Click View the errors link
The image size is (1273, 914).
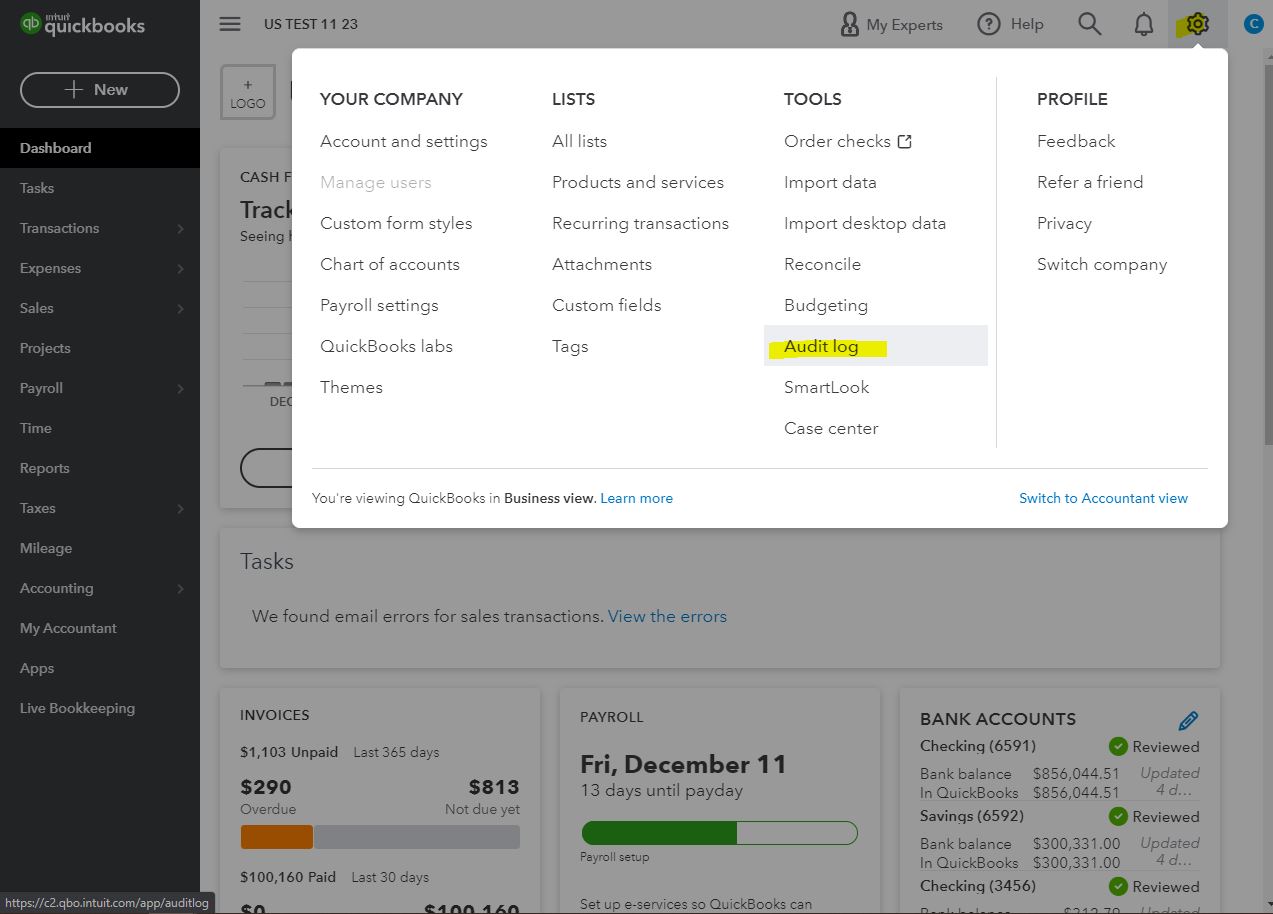coord(667,617)
